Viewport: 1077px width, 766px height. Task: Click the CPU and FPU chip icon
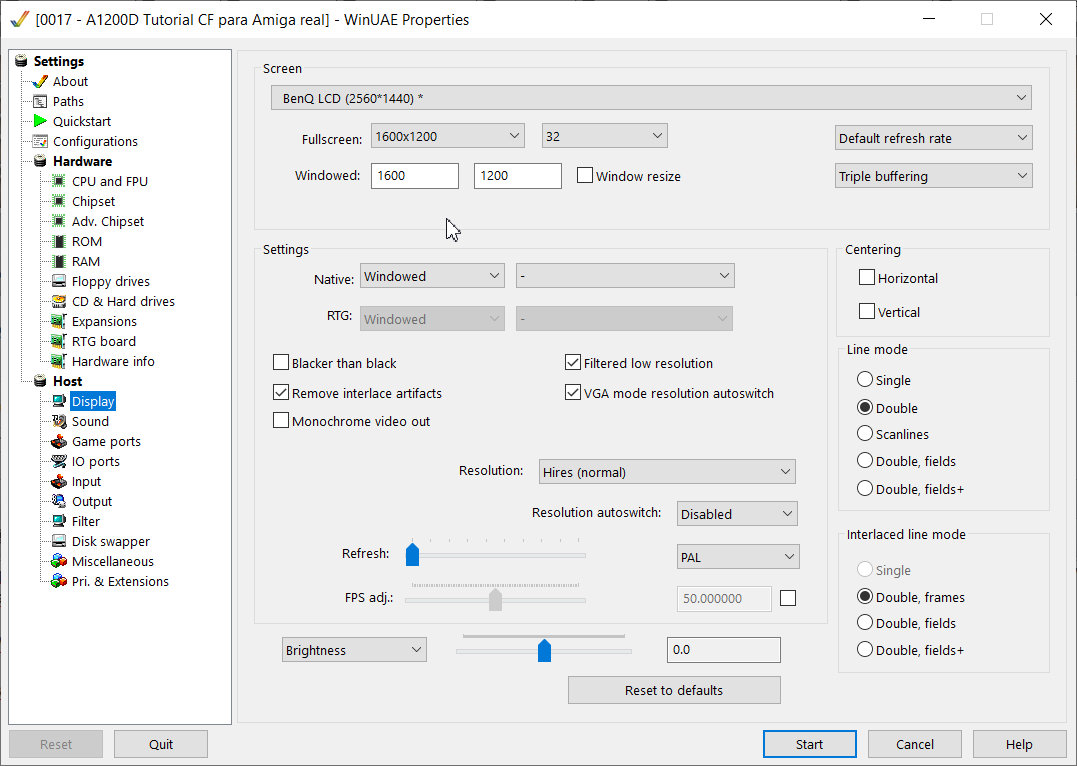click(x=59, y=181)
